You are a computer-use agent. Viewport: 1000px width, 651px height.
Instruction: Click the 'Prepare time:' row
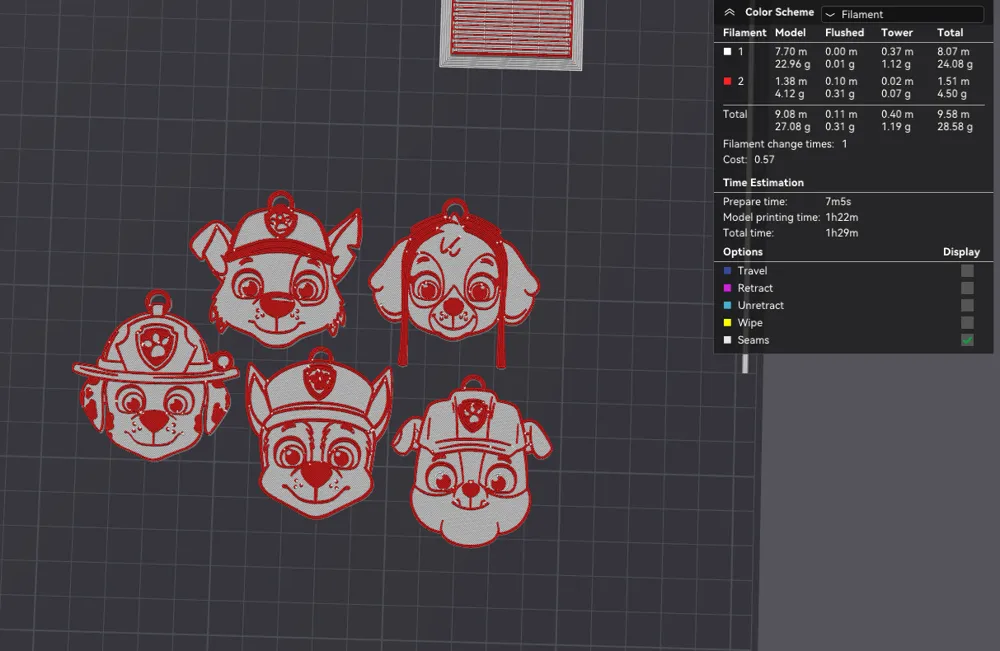pos(787,201)
